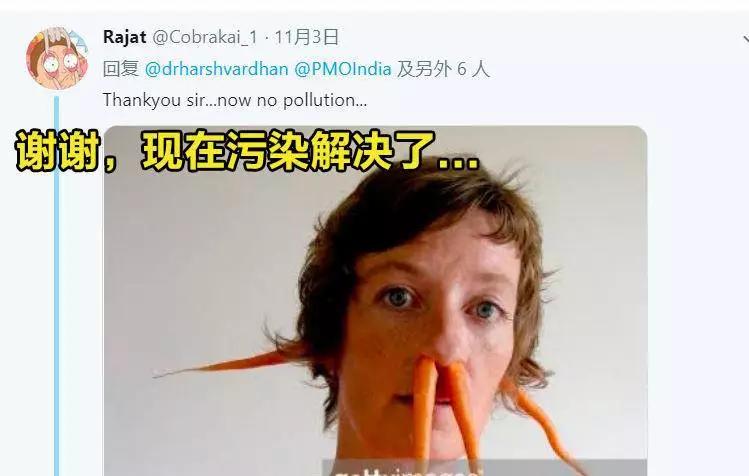Click the dot between handle and date

pos(267,38)
